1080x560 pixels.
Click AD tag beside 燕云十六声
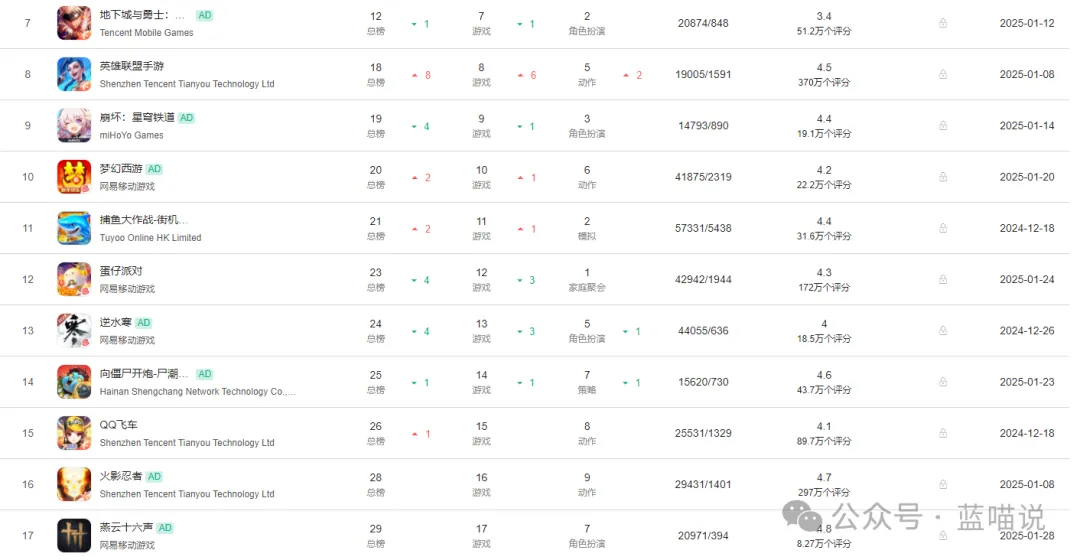[x=165, y=528]
